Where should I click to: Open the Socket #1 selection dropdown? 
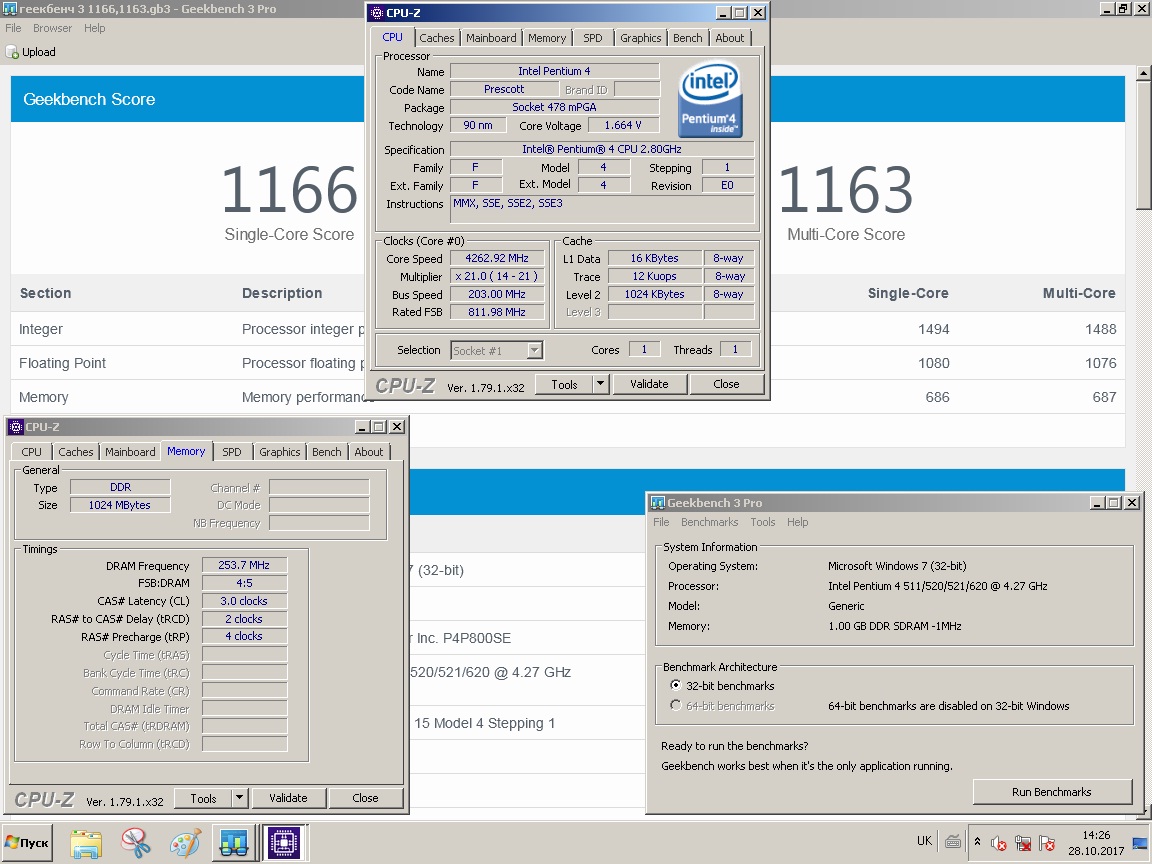point(535,350)
